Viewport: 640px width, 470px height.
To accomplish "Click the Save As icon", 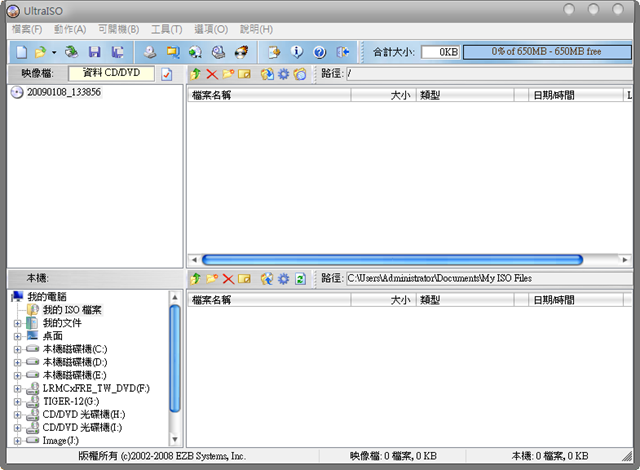I will click(118, 52).
